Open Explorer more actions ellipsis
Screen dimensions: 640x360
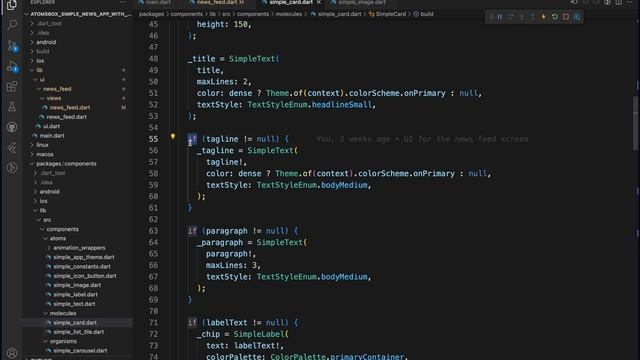tap(123, 2)
